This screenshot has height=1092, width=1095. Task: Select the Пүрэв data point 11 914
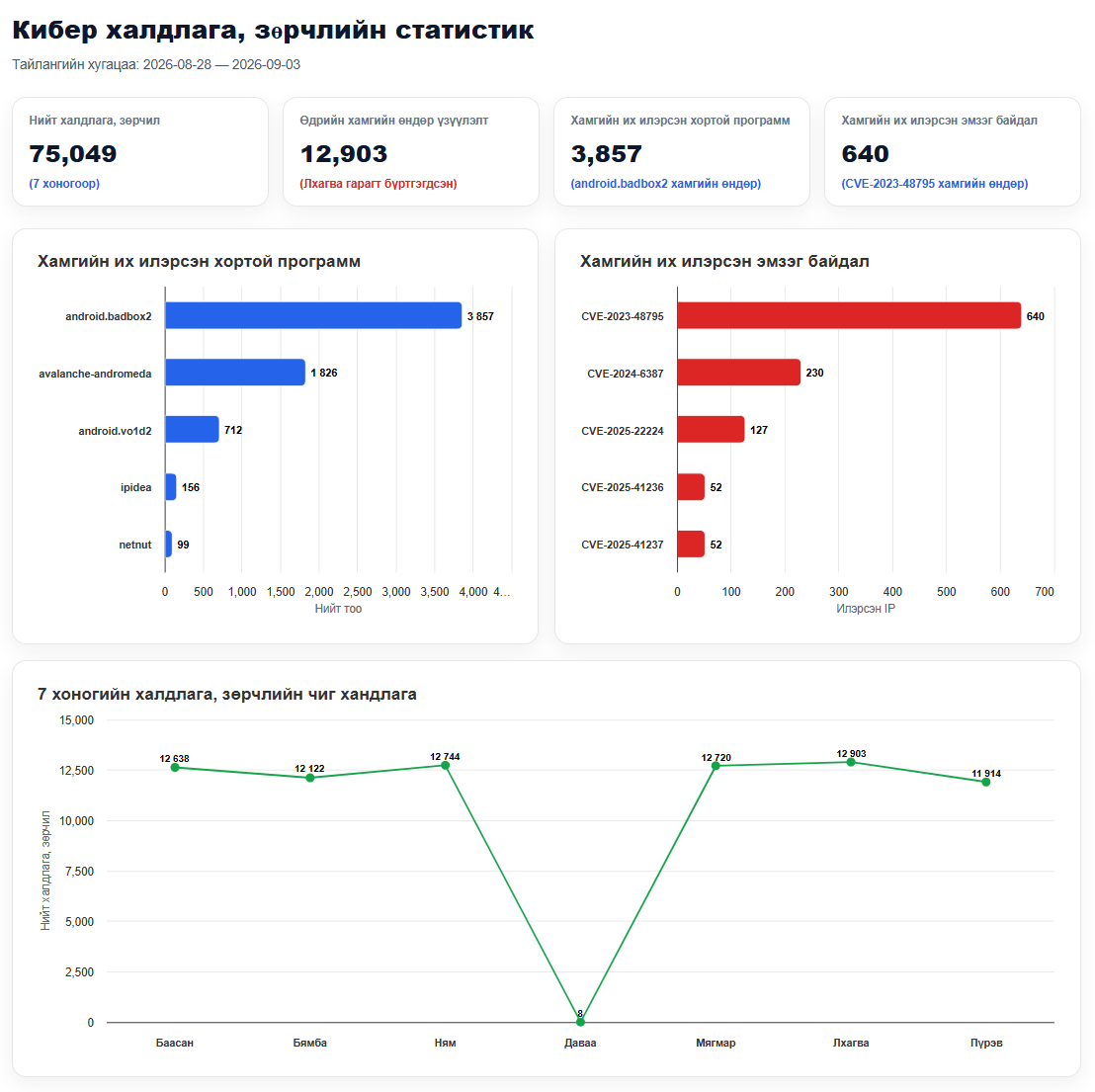[986, 783]
